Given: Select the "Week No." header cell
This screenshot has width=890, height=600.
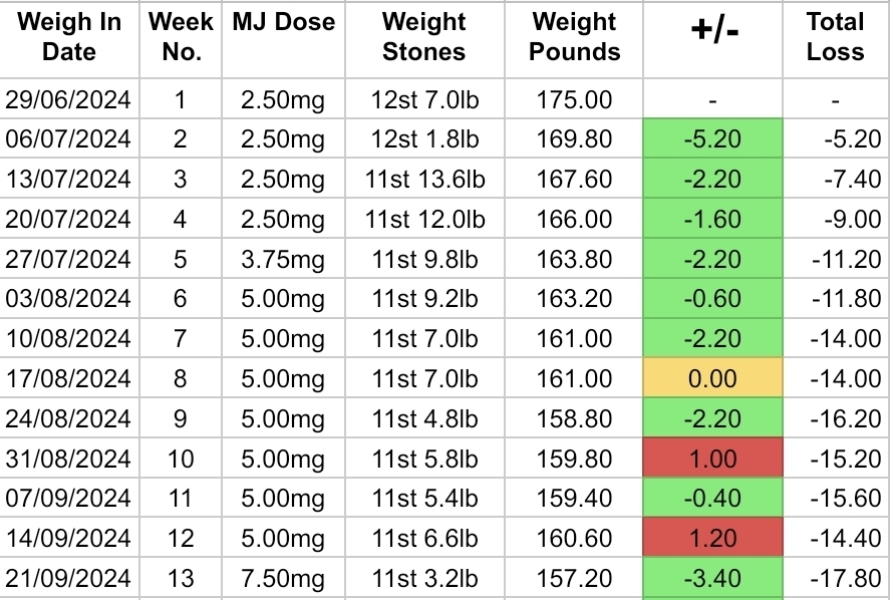Looking at the screenshot, I should 181,37.
